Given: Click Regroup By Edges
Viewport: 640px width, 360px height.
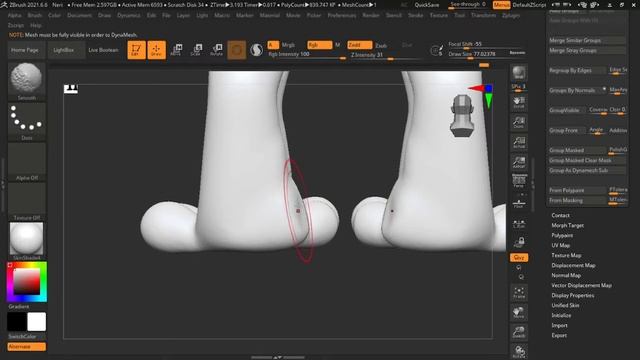Looking at the screenshot, I should [577, 71].
